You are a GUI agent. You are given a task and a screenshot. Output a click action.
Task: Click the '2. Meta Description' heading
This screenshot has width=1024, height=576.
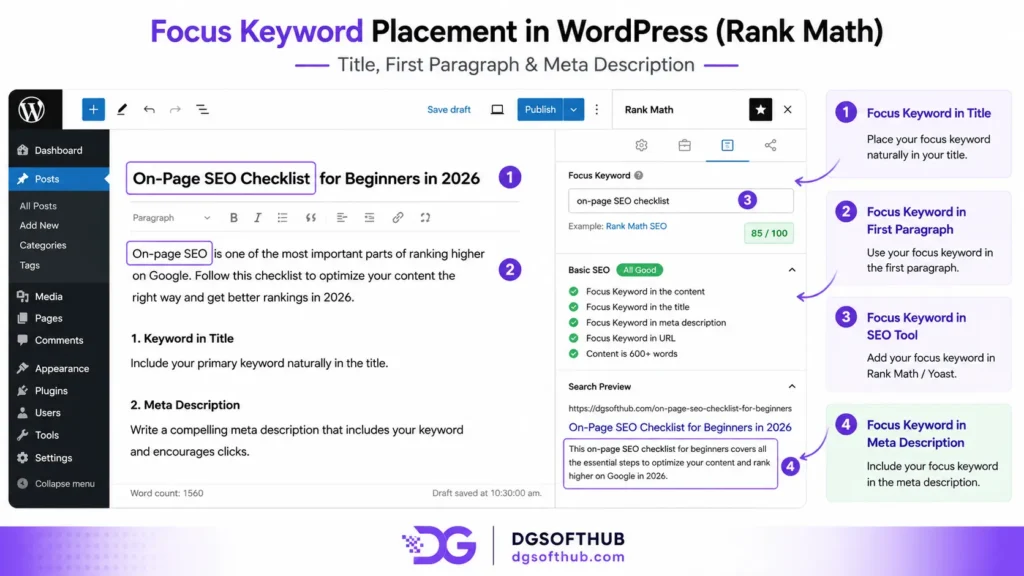point(185,405)
